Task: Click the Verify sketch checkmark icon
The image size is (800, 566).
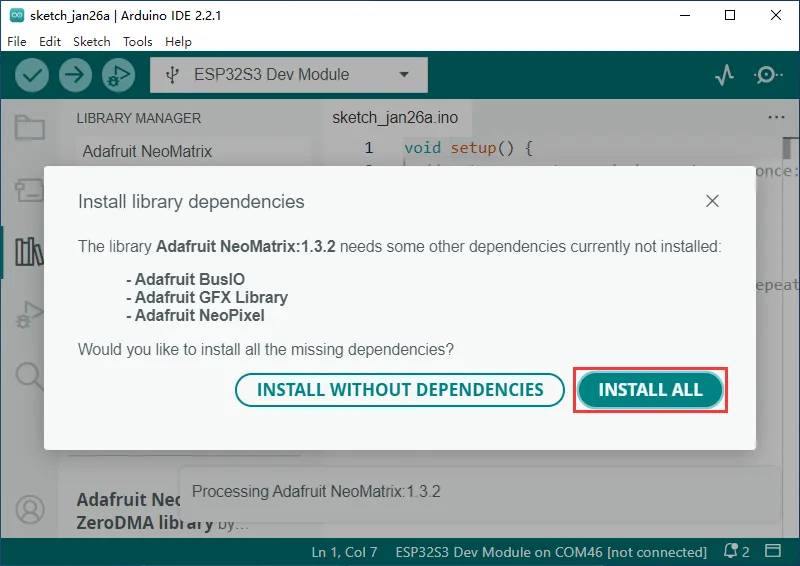Action: 32,75
